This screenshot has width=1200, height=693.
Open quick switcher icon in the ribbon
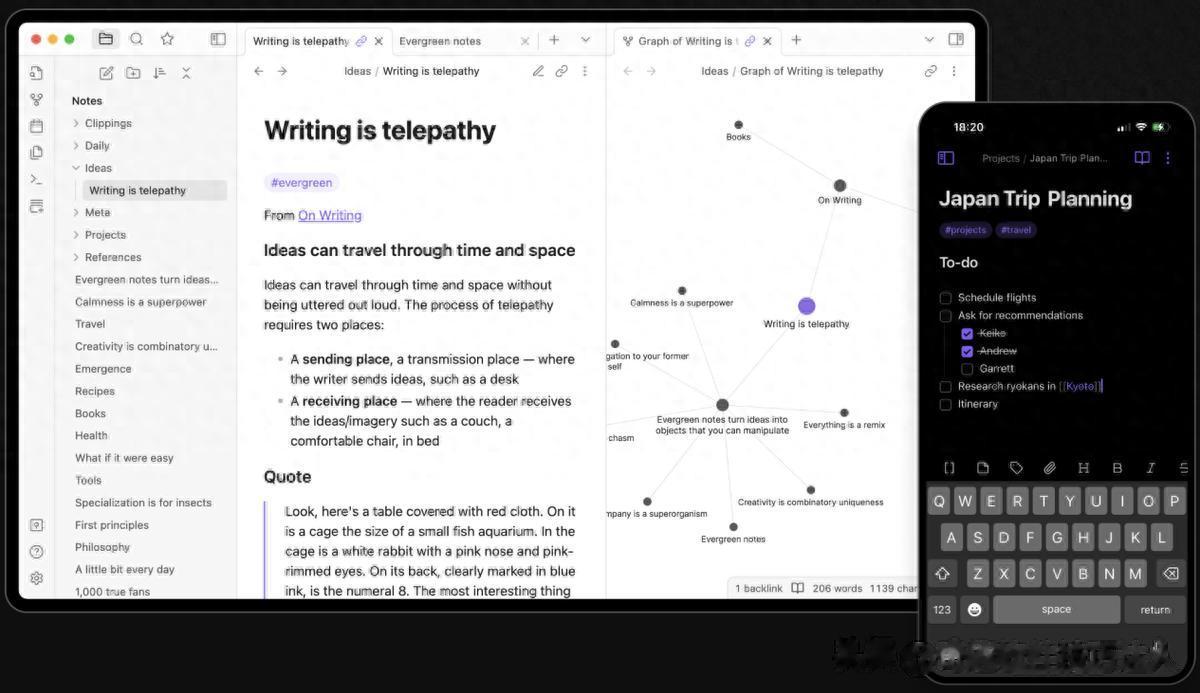[36, 73]
